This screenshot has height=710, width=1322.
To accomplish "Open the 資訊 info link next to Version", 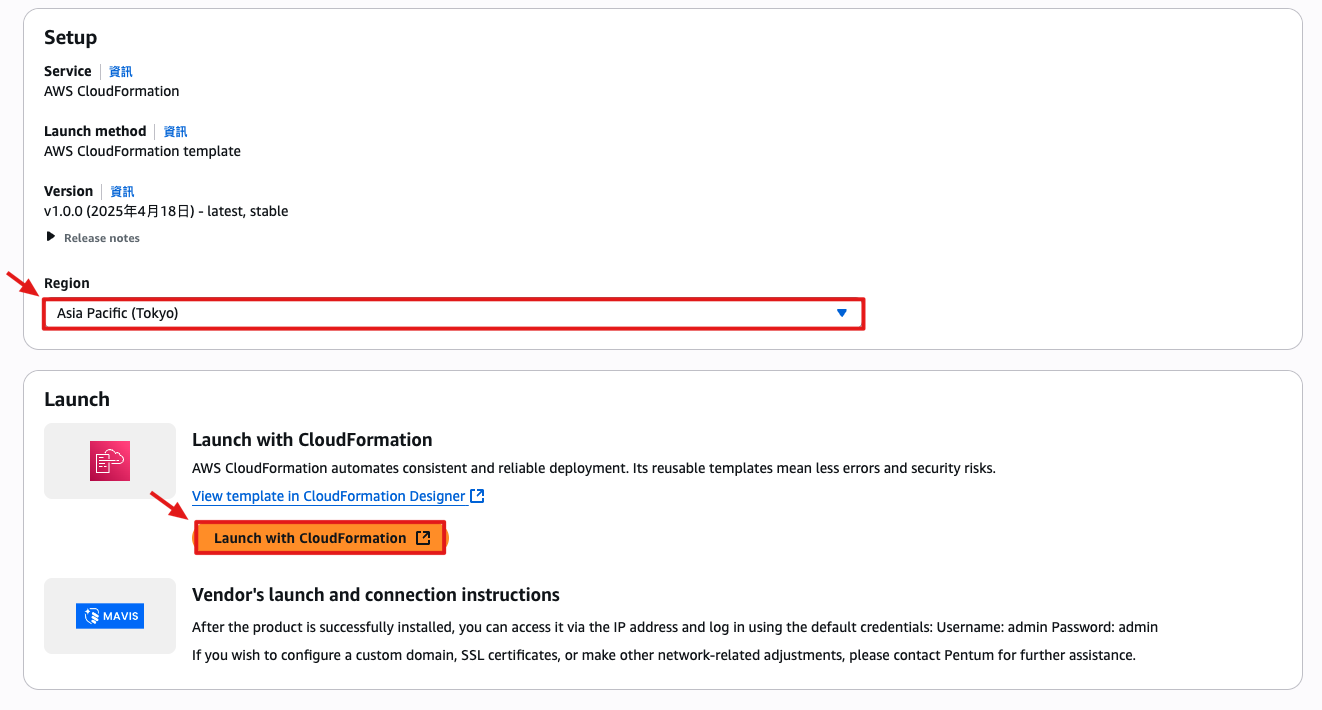I will (122, 192).
